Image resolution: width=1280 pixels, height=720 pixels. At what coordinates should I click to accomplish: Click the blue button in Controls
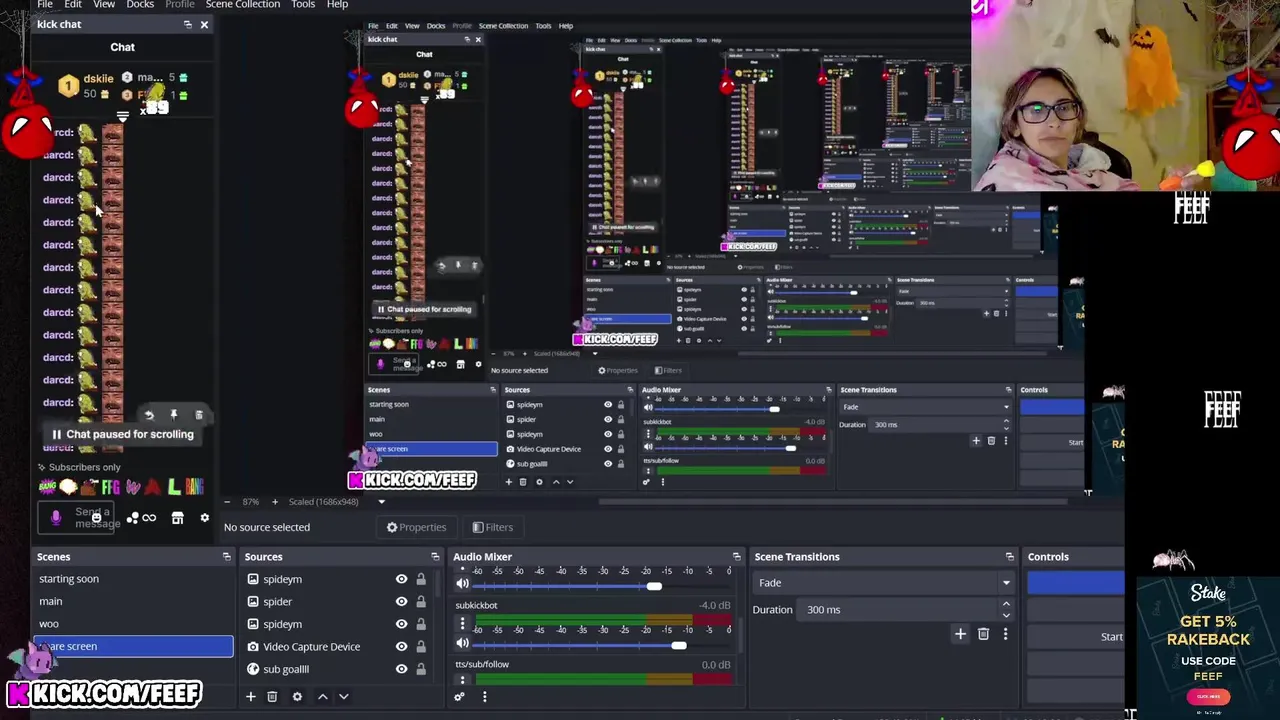1076,583
